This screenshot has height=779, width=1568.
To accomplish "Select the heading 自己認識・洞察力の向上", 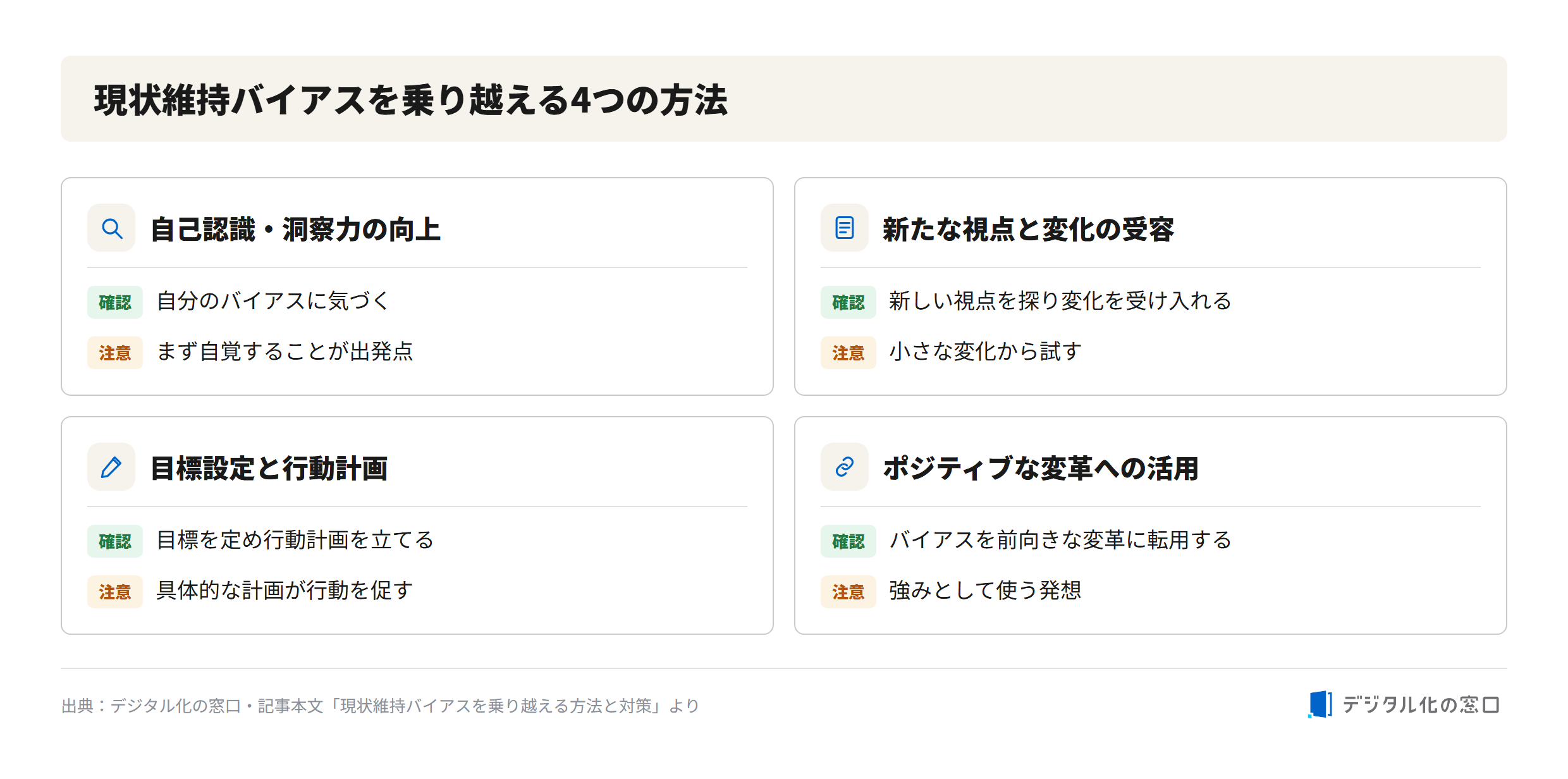I will tap(295, 229).
